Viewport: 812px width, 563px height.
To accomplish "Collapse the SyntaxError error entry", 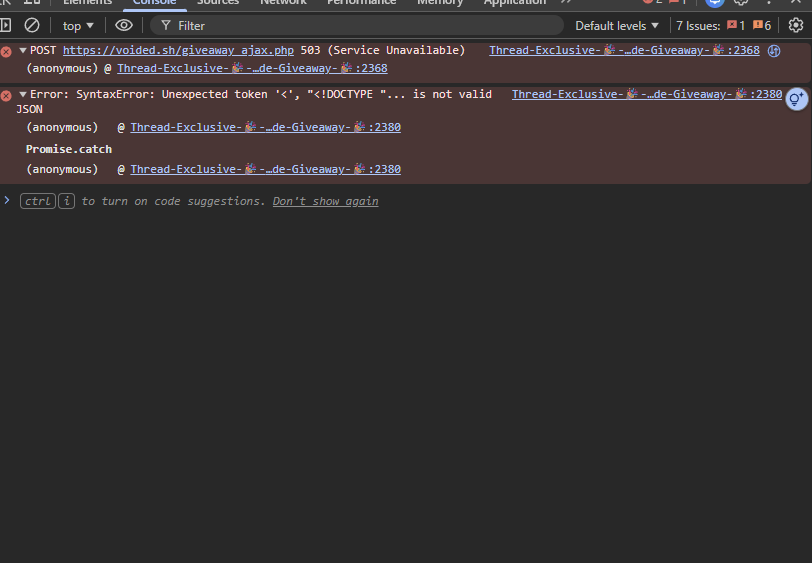I will [x=23, y=94].
